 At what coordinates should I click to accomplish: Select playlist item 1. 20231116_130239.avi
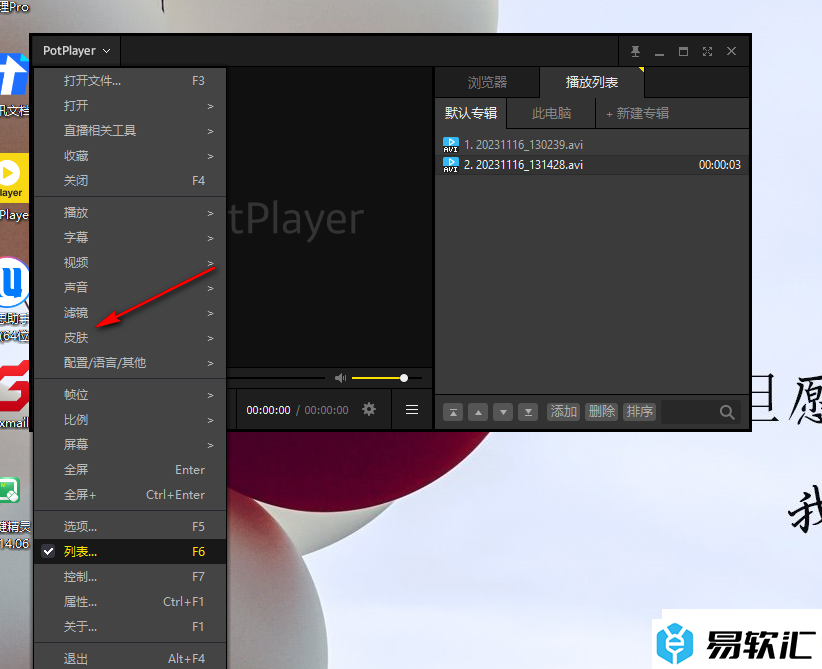pyautogui.click(x=592, y=145)
